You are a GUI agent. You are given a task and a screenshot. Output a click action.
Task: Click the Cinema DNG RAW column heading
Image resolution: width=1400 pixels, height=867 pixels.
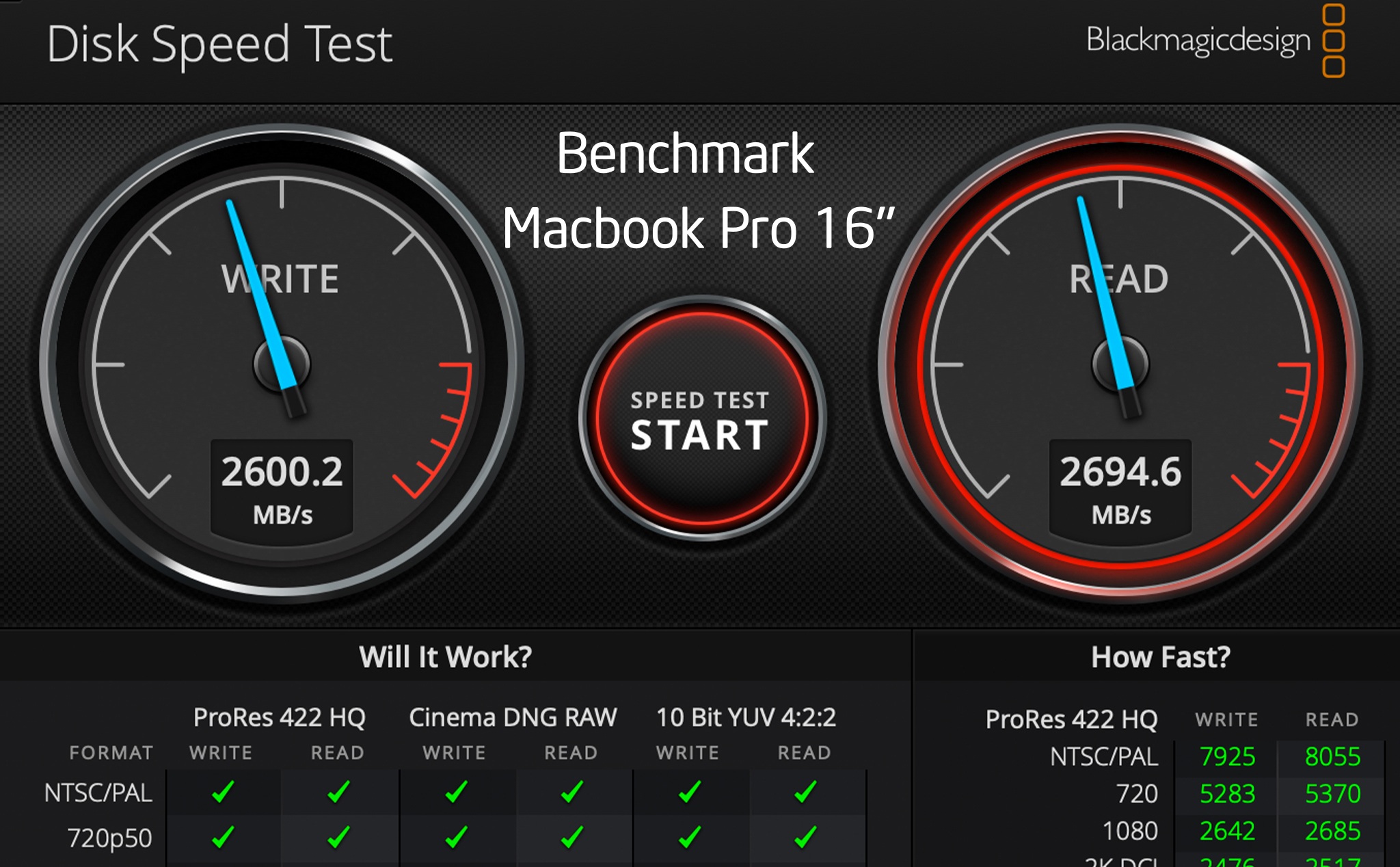tap(513, 717)
